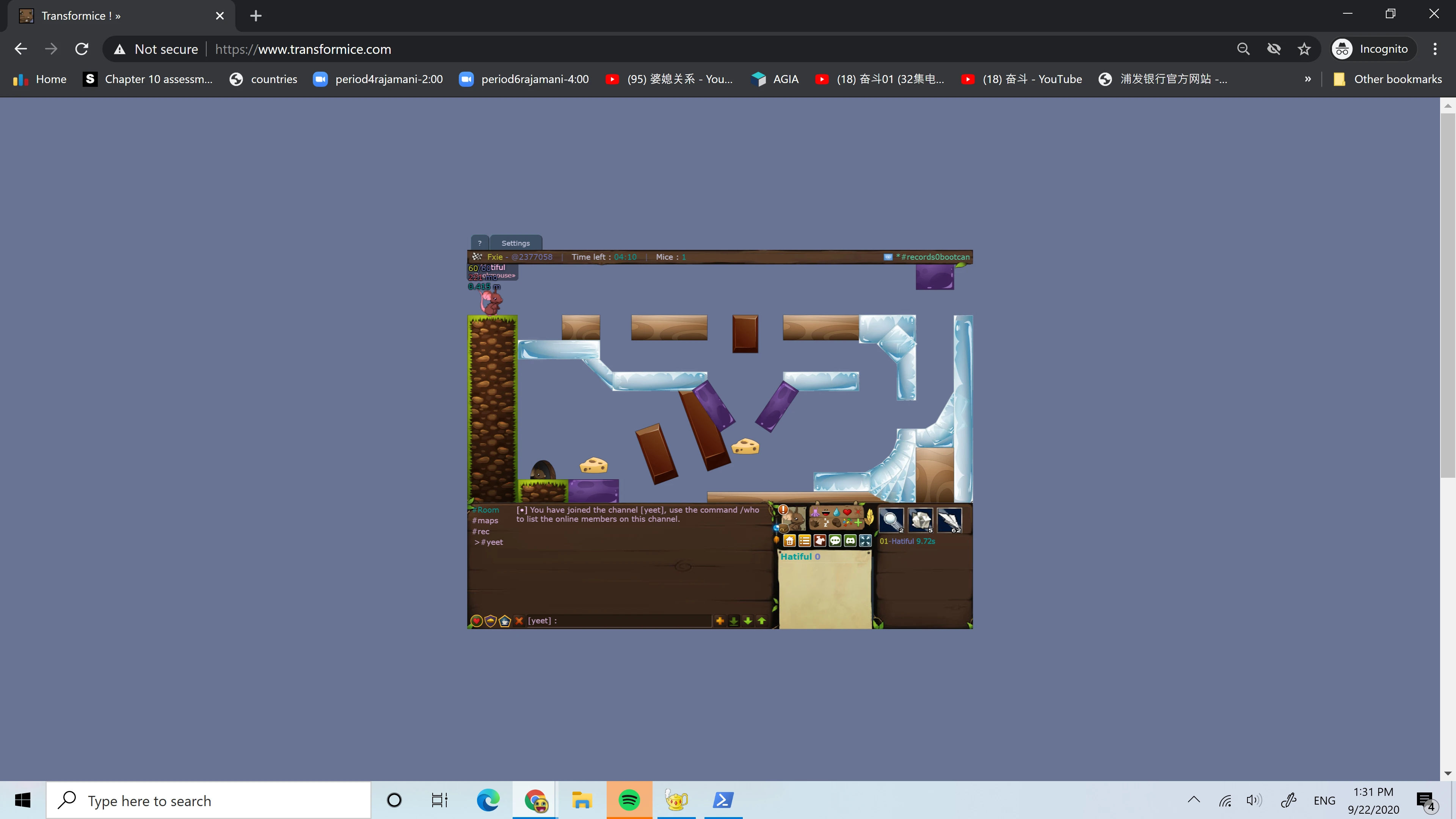Shrink chat with green down arrow
Screen dimensions: 1456x819
[748, 621]
